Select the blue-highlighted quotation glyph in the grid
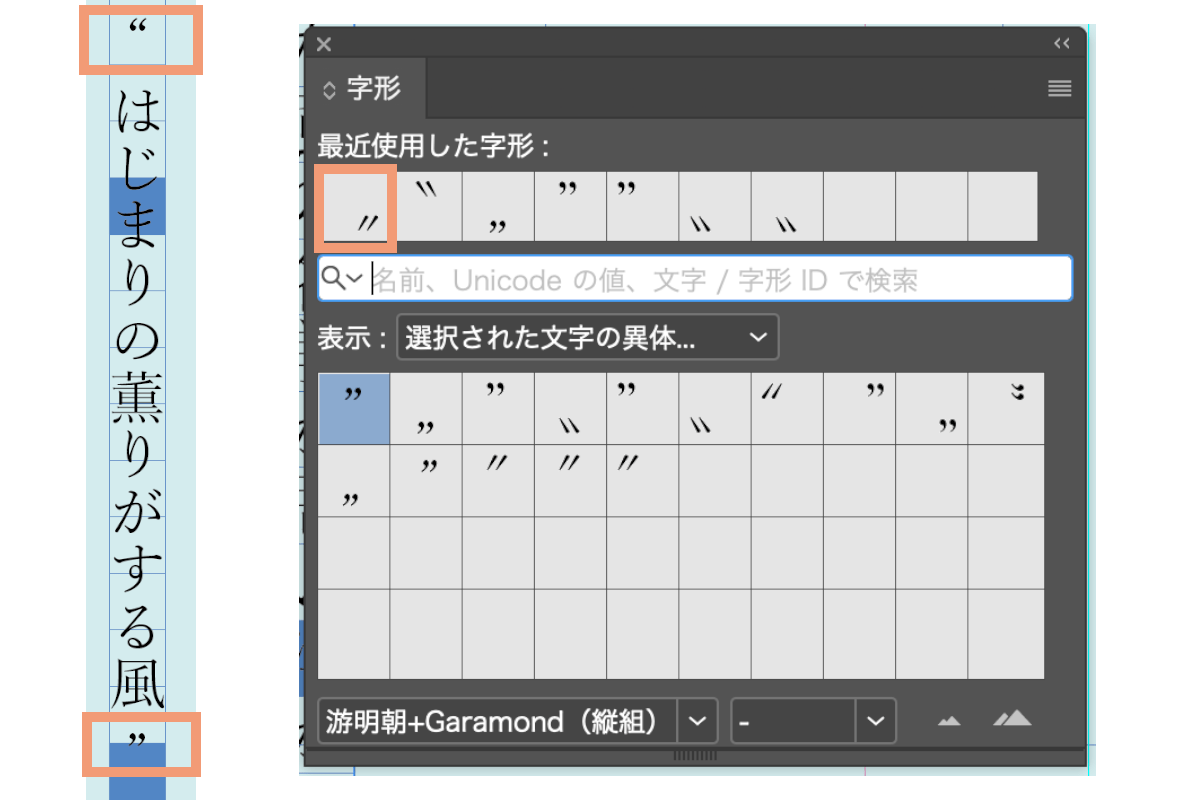Viewport: 1200px width, 800px height. 352,407
